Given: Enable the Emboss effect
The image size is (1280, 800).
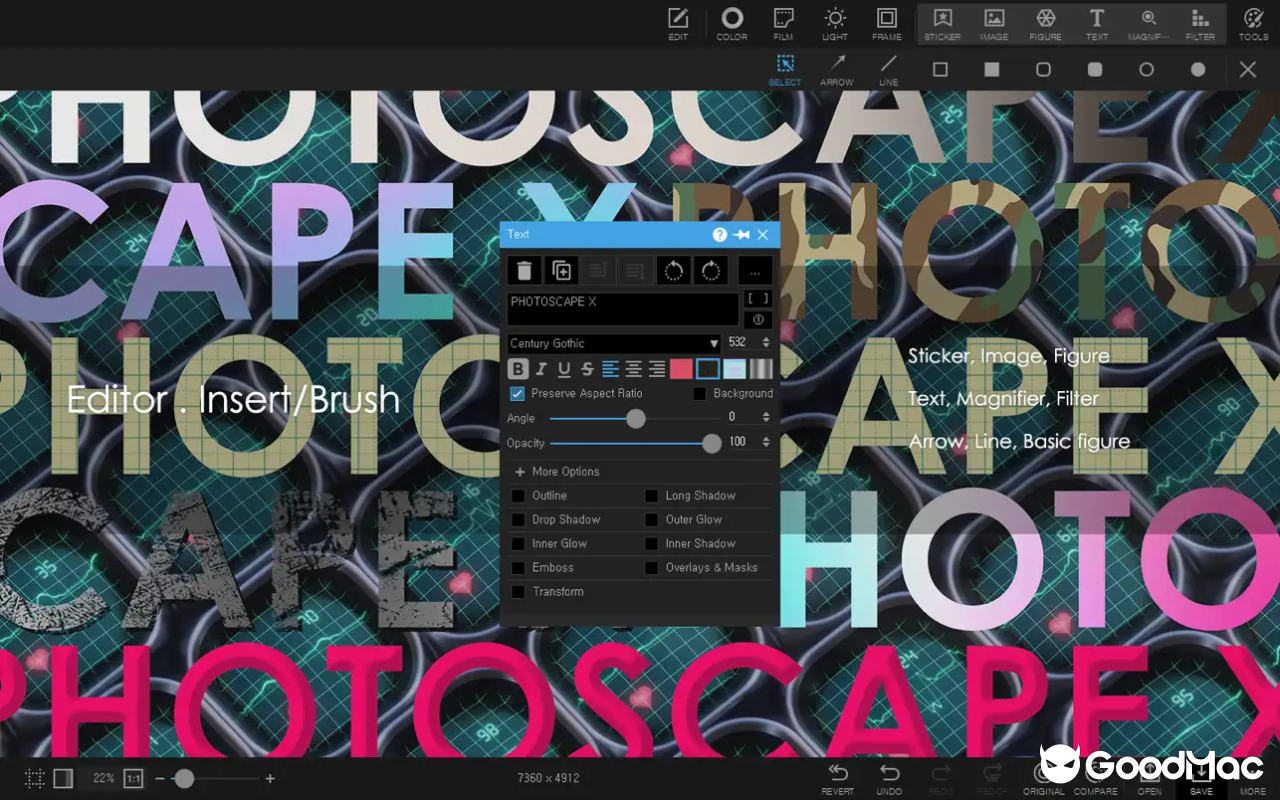Looking at the screenshot, I should coord(518,568).
